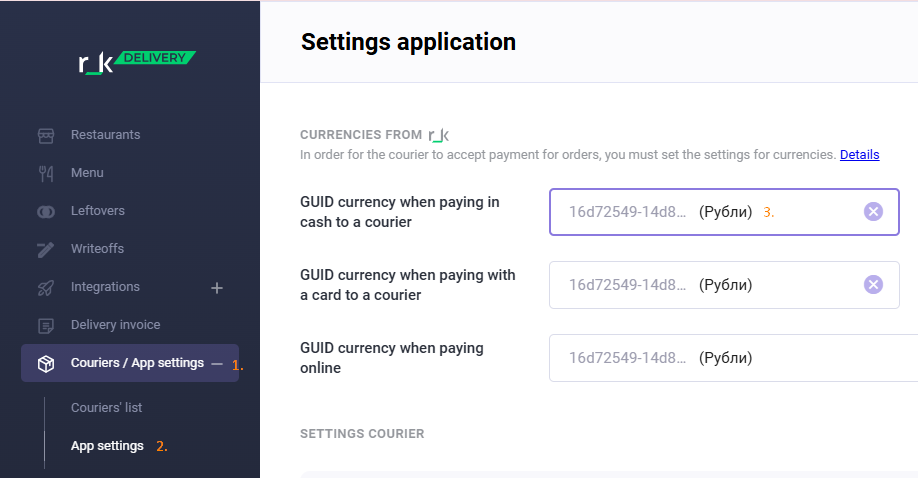
Task: Click the Menu fork and knife icon
Action: click(x=46, y=173)
